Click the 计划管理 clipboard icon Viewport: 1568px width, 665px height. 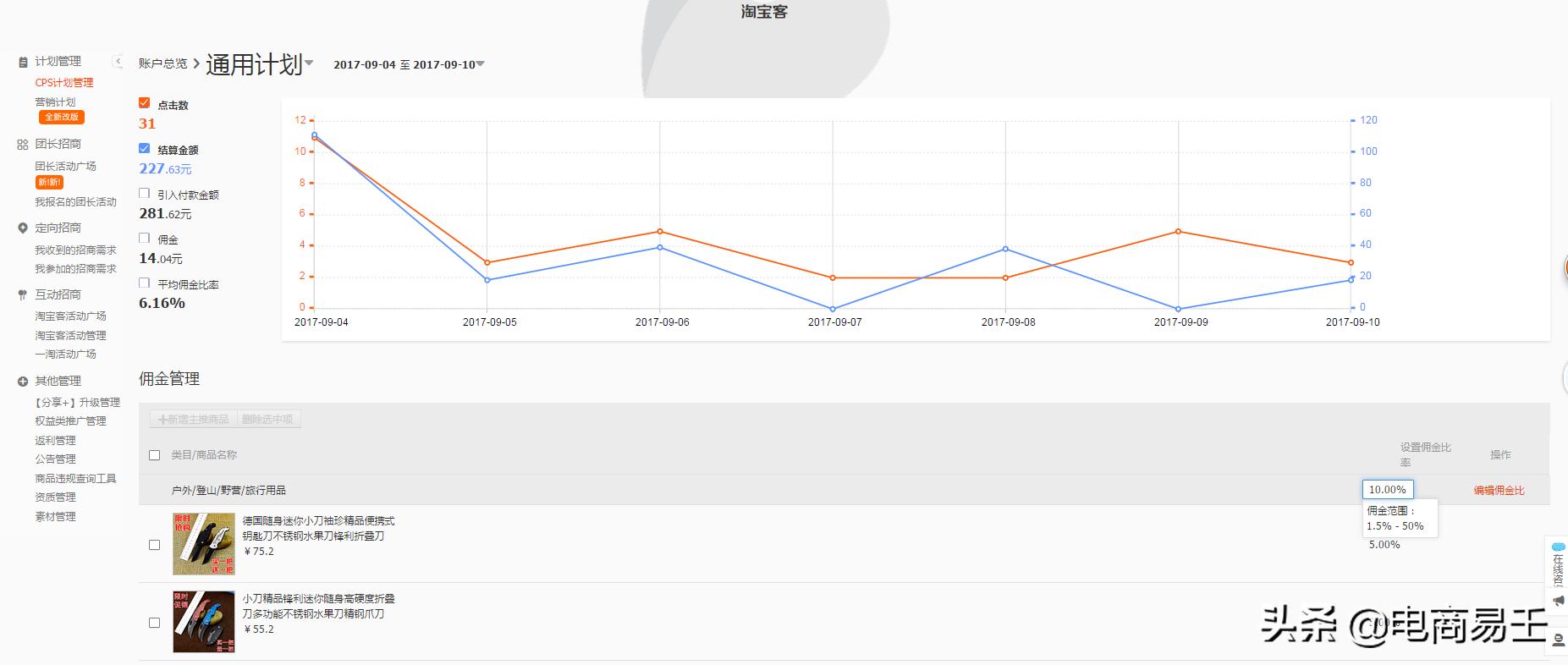pos(23,62)
